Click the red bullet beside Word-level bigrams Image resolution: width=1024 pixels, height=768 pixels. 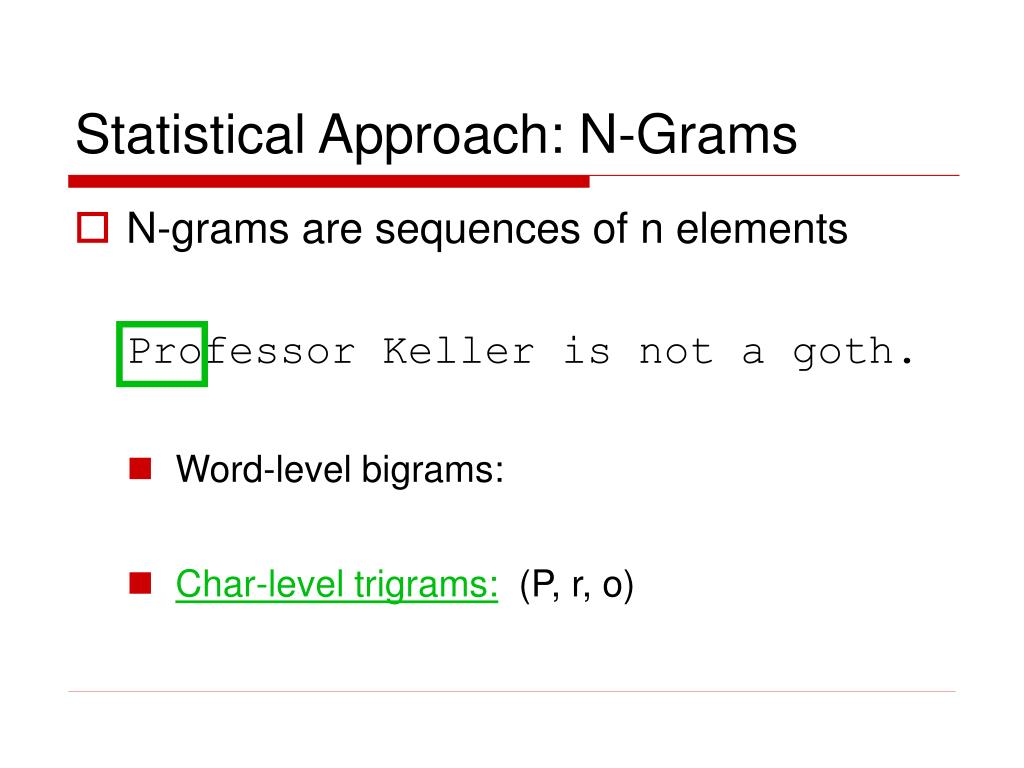140,469
